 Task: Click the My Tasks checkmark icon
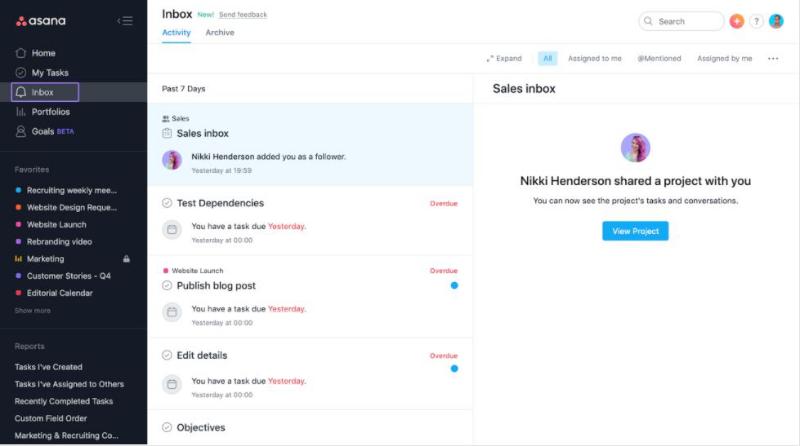(x=20, y=72)
